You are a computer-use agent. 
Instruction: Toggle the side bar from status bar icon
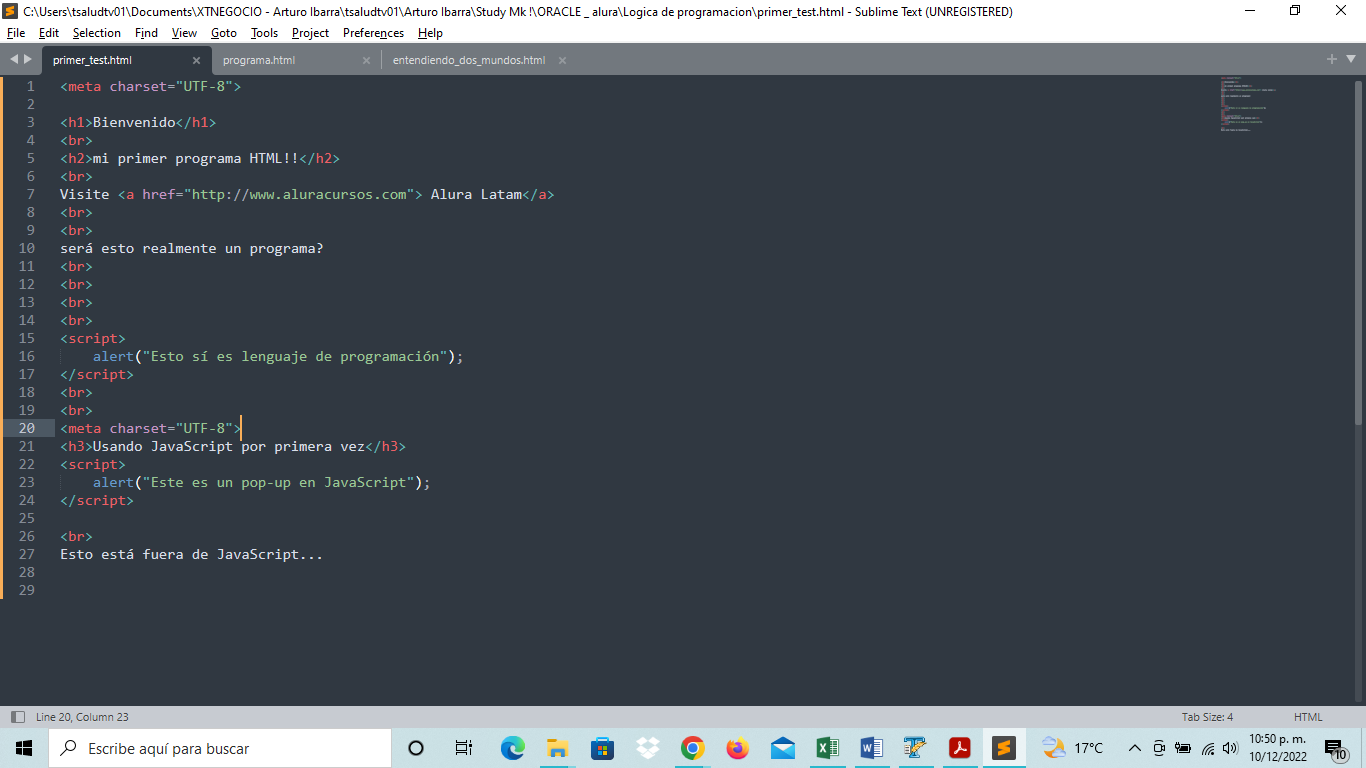pos(17,717)
